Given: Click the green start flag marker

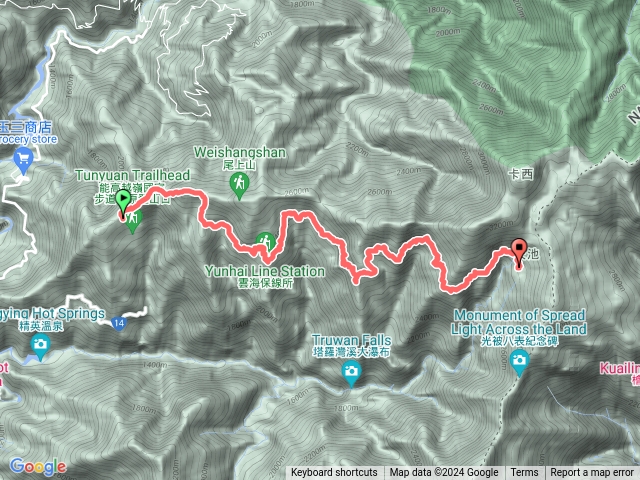Looking at the screenshot, I should [123, 200].
